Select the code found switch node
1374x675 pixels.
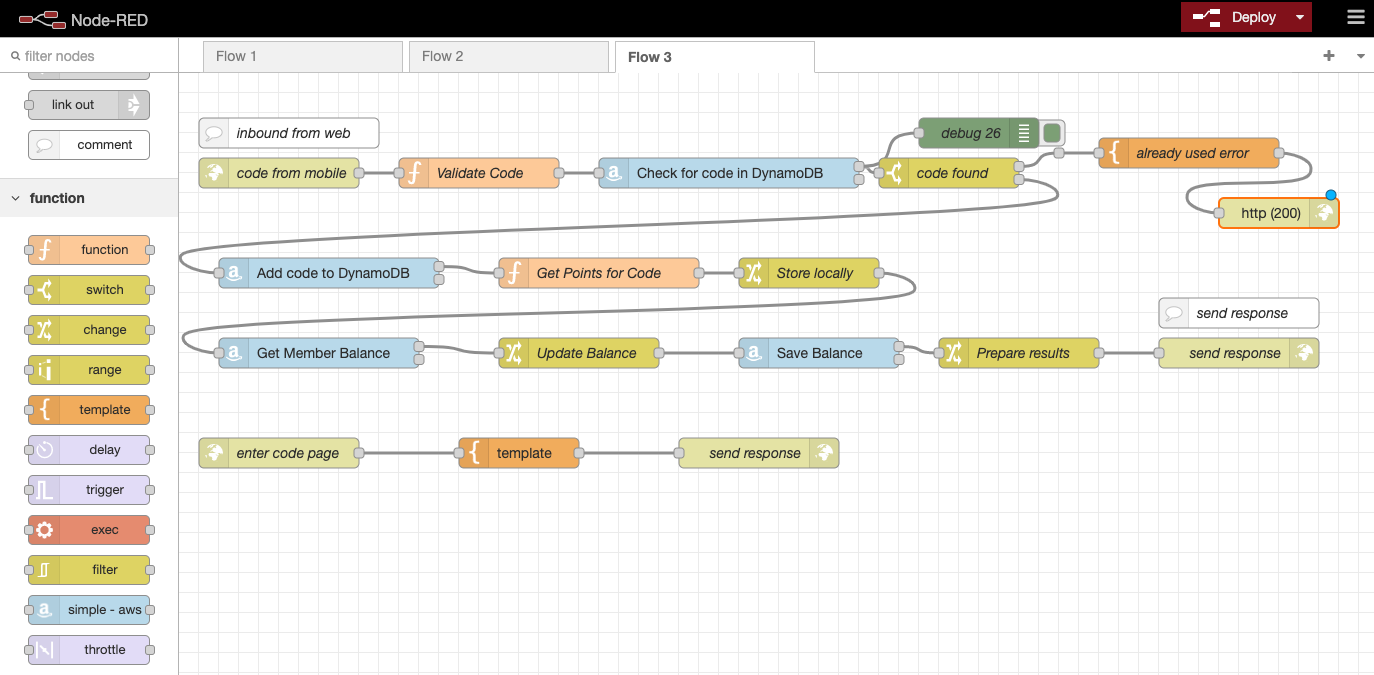949,173
